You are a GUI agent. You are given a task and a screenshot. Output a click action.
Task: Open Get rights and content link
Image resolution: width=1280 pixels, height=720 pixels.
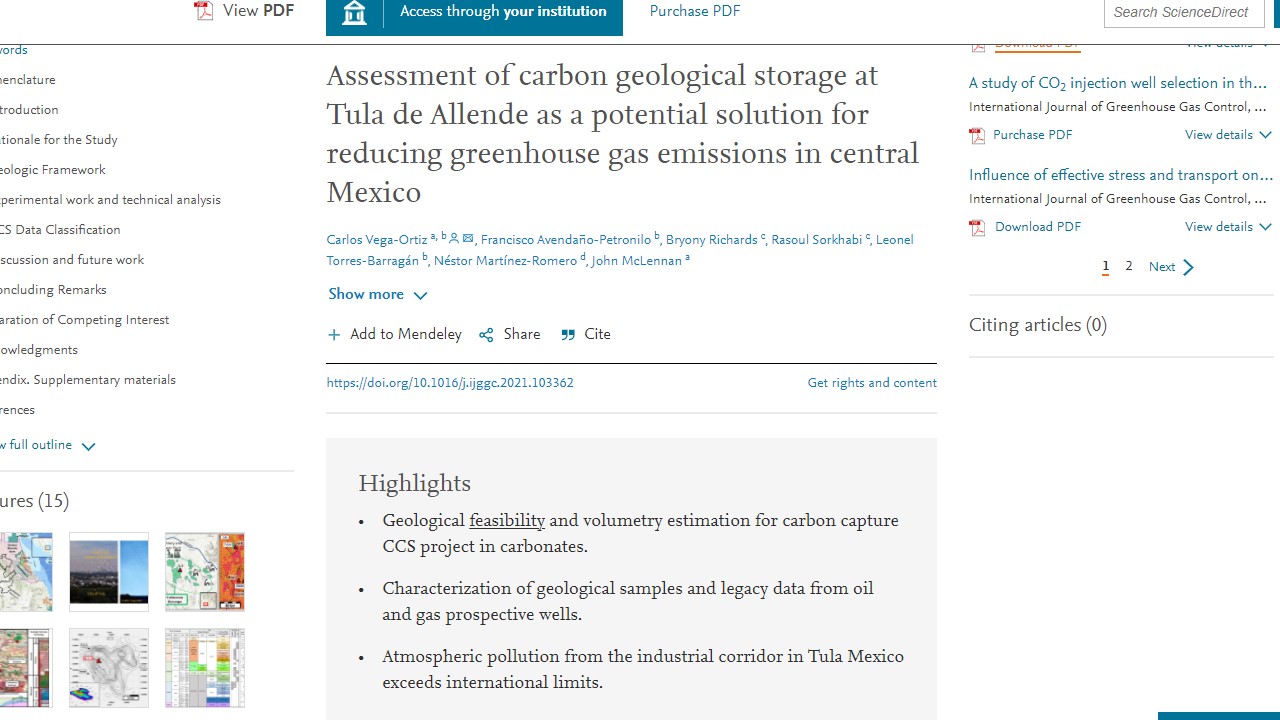(x=872, y=383)
